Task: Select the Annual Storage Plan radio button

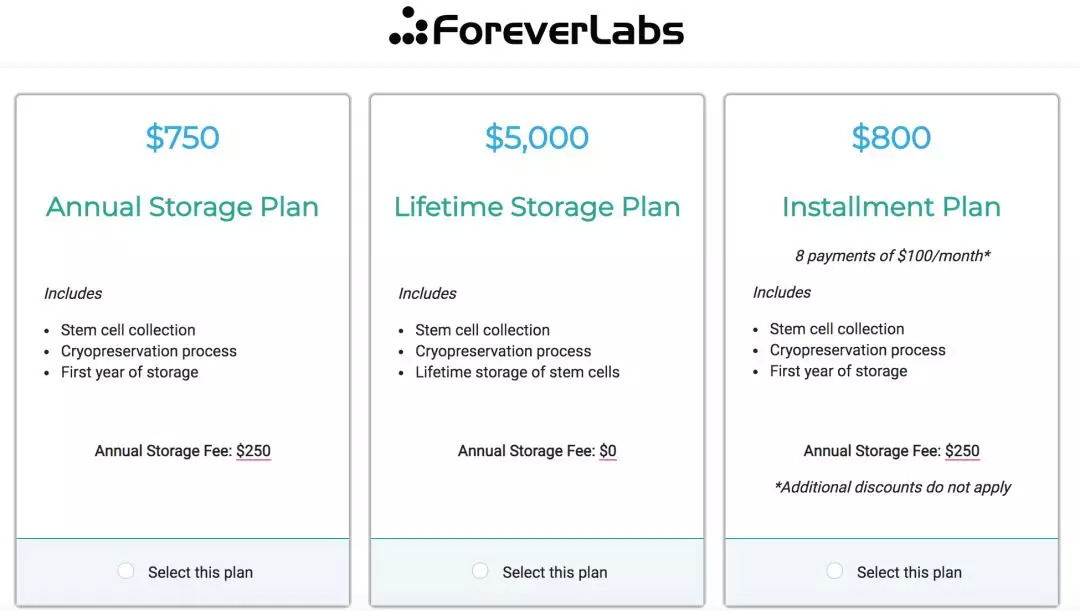Action: [x=126, y=571]
